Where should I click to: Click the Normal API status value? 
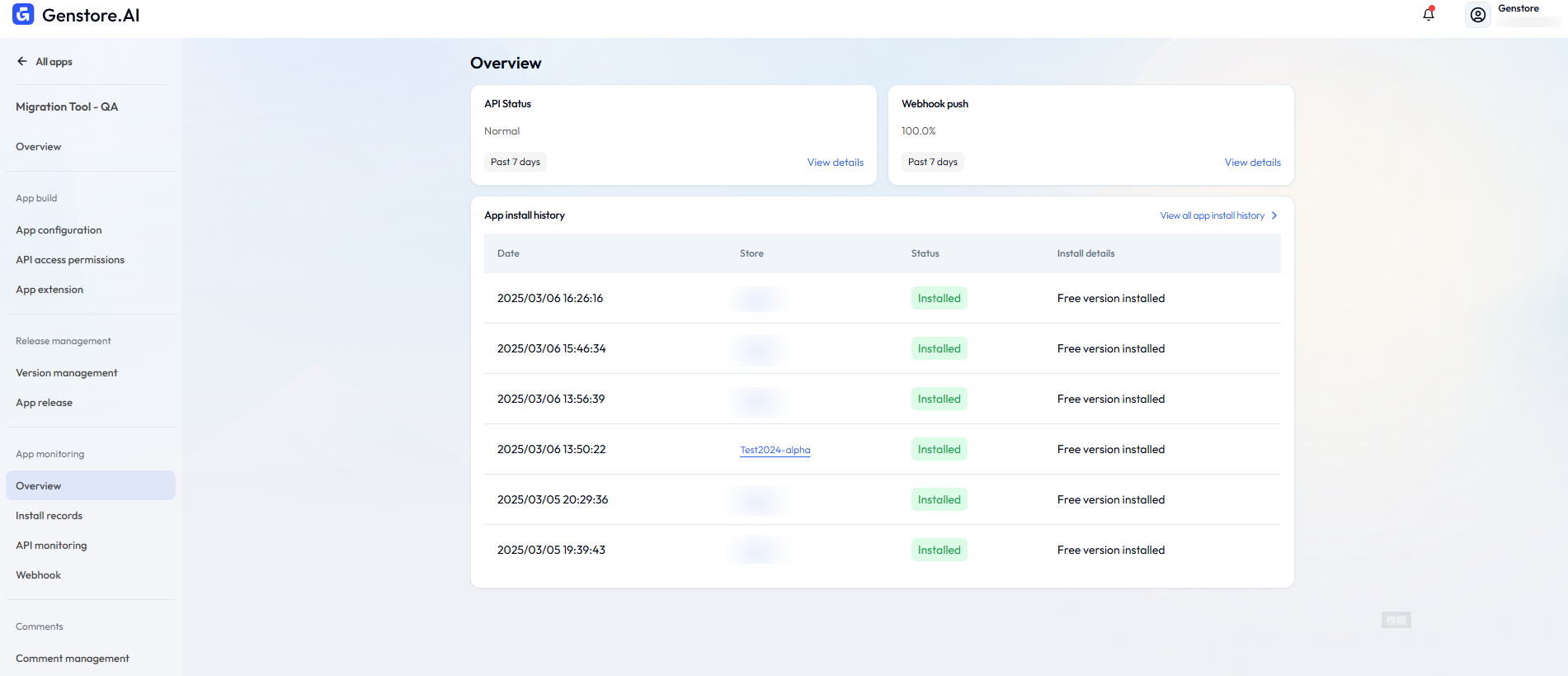pos(501,131)
